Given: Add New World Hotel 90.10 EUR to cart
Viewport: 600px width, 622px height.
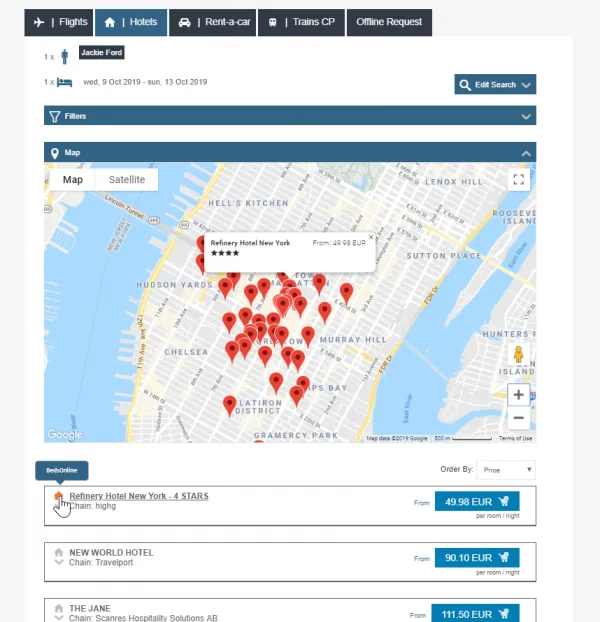Looking at the screenshot, I should [477, 558].
